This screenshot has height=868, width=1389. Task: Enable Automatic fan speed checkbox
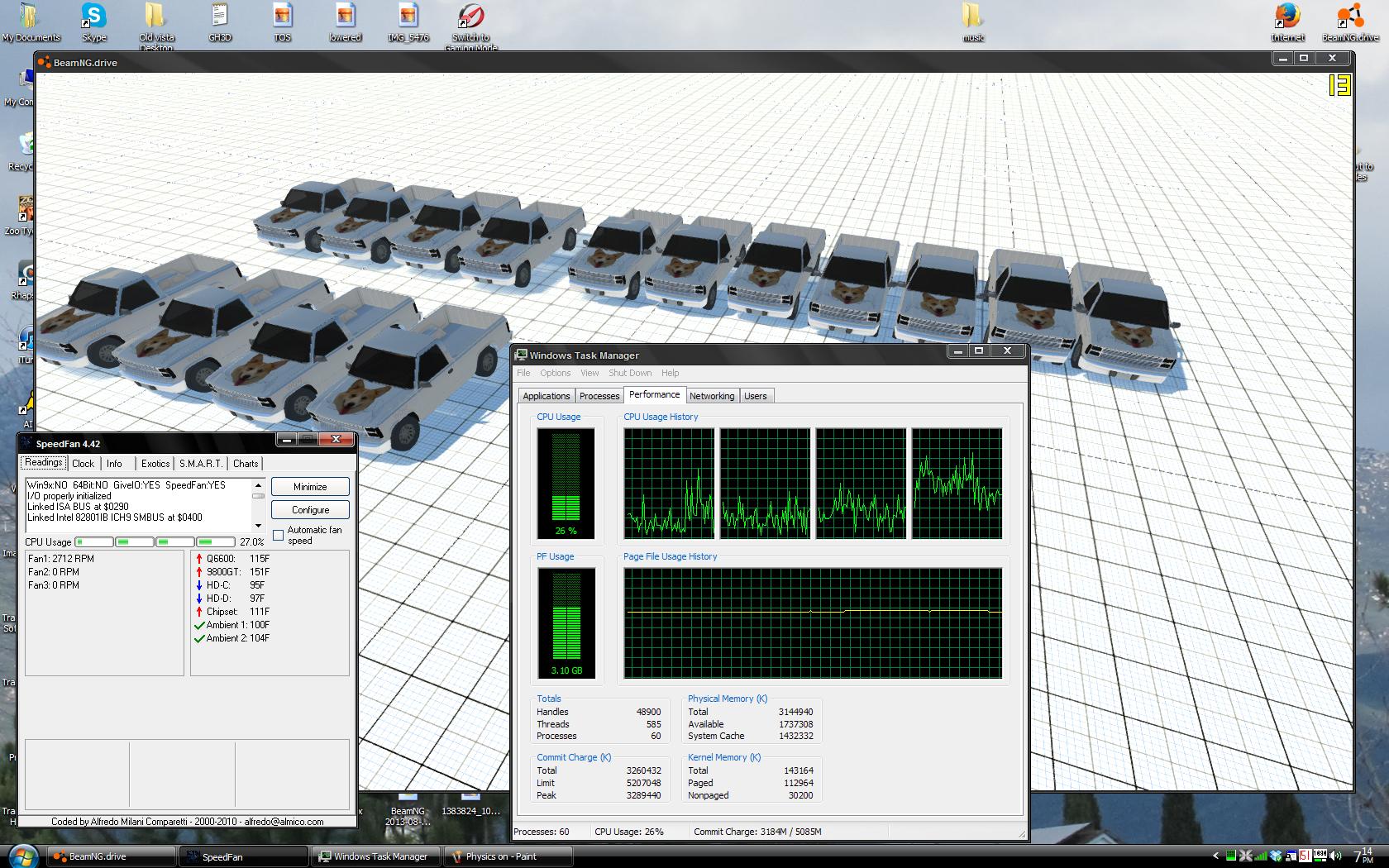click(x=279, y=535)
